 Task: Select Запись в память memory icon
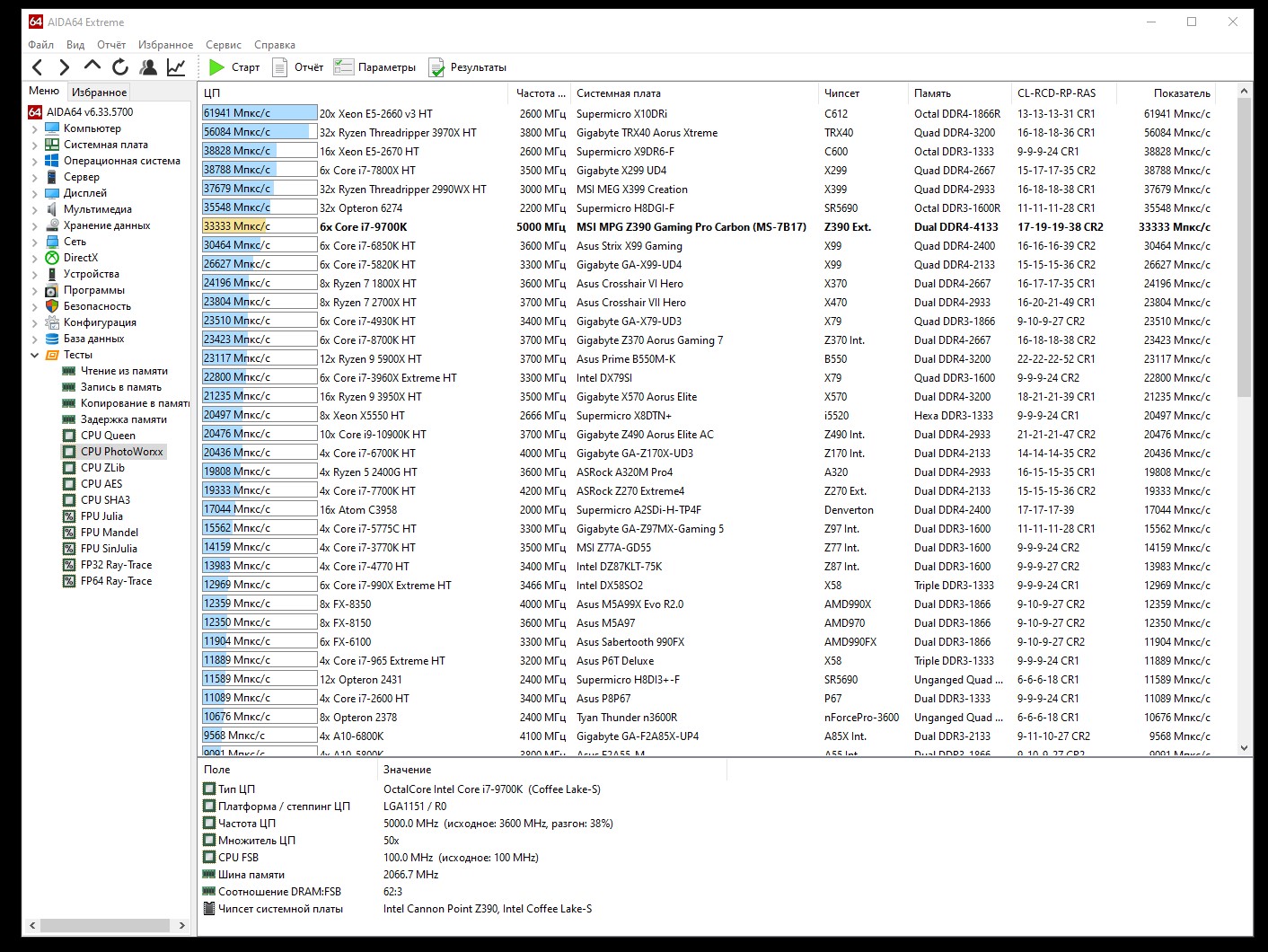[69, 387]
